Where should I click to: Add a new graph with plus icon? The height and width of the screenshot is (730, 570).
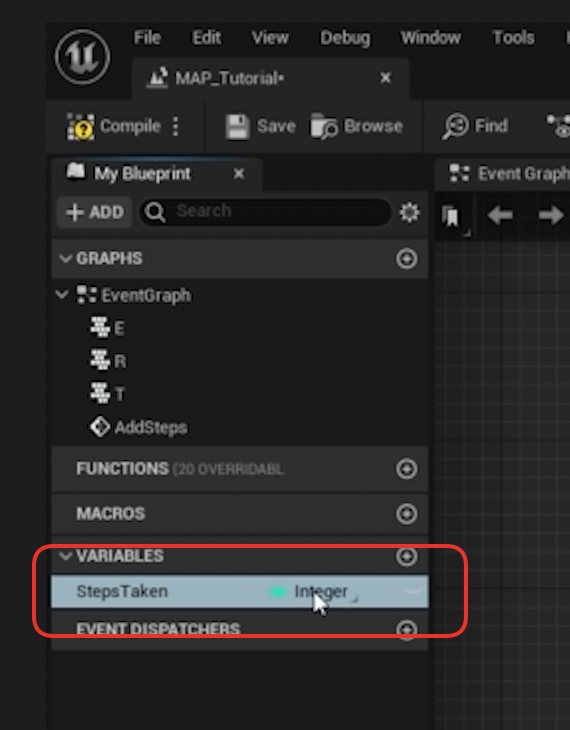click(x=407, y=258)
